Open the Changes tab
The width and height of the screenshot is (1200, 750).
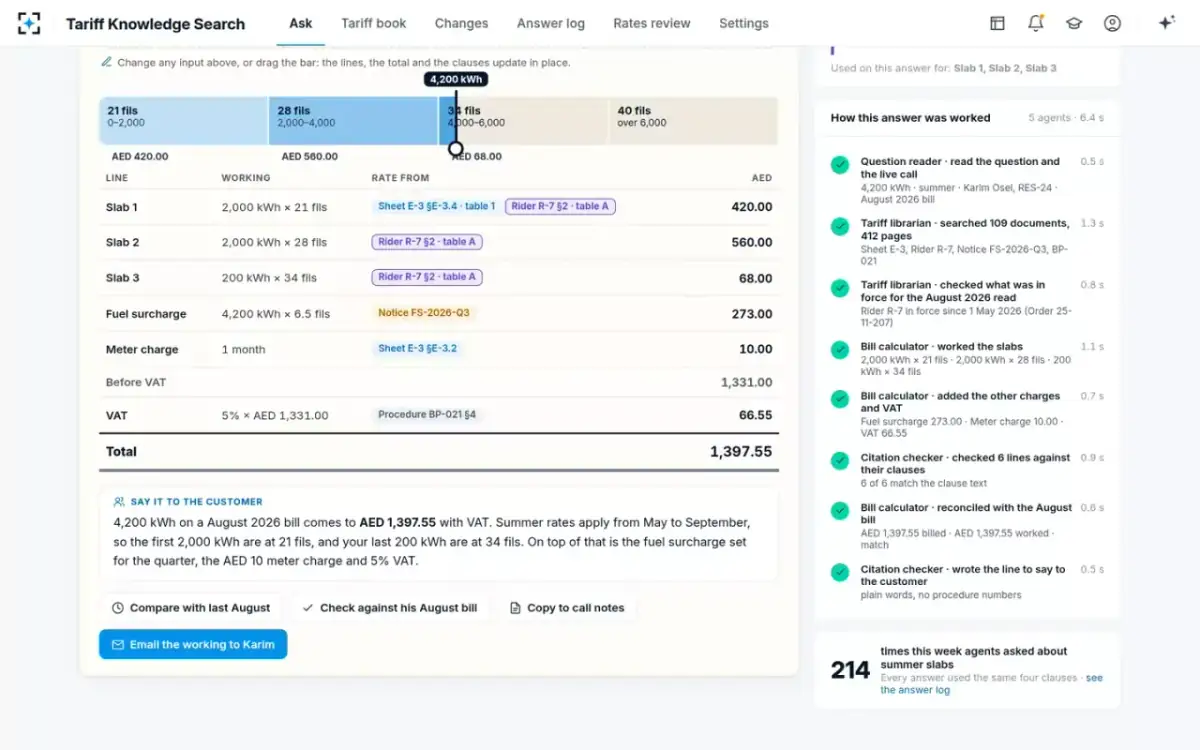461,23
